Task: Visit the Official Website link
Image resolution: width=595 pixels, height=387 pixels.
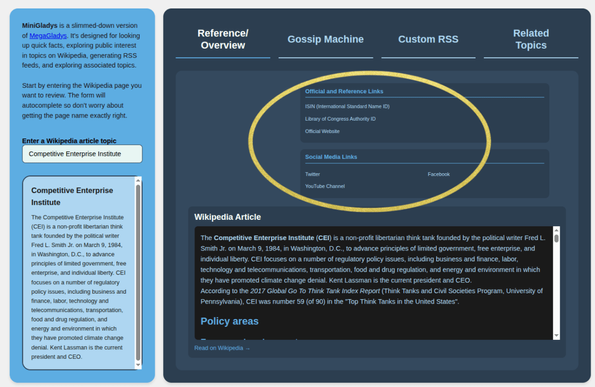Action: [x=322, y=131]
